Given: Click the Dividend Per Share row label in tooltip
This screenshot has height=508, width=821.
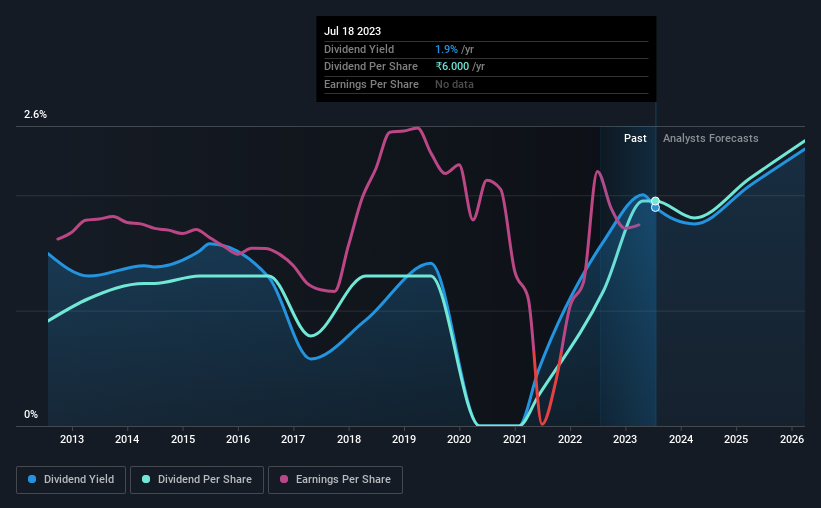Looking at the screenshot, I should [371, 67].
